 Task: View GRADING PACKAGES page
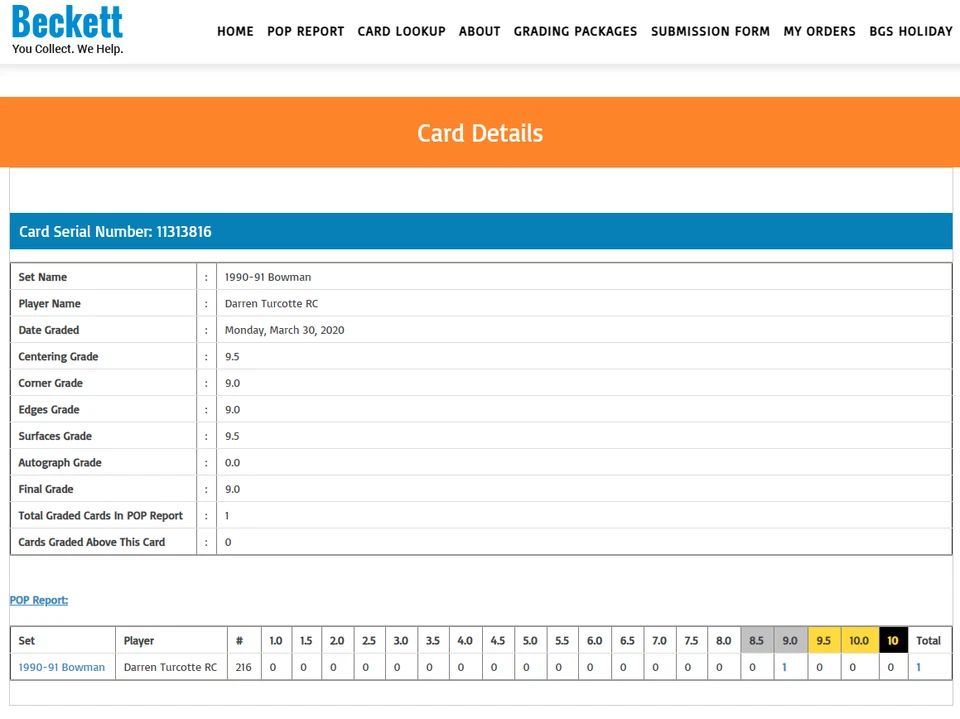click(576, 31)
